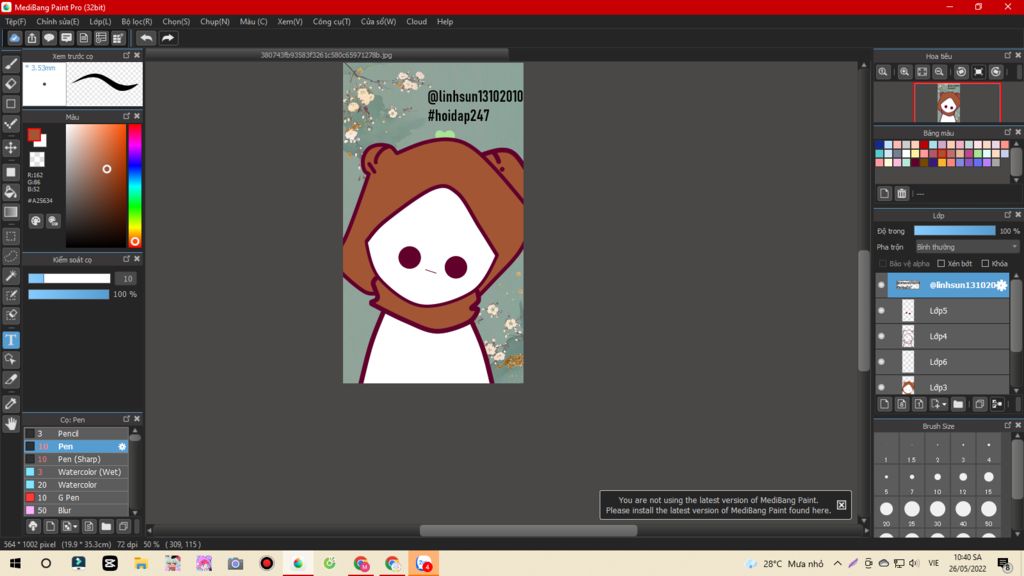Hide the @linhsun131020 text layer

(882, 285)
